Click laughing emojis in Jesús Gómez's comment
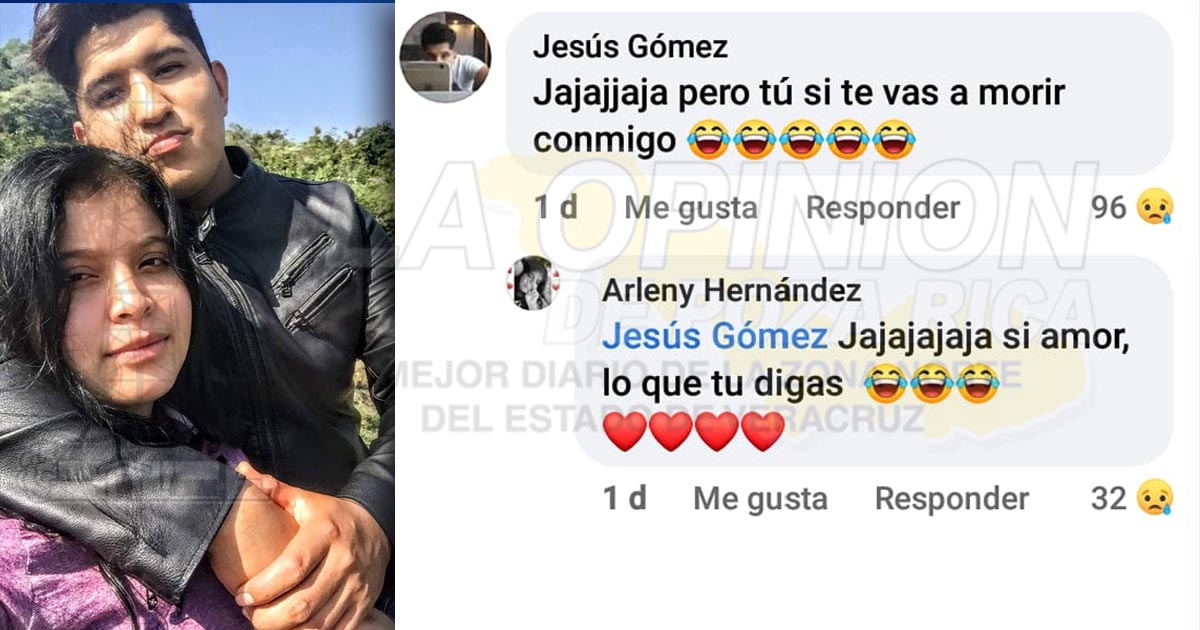1200x630 pixels. [x=802, y=141]
